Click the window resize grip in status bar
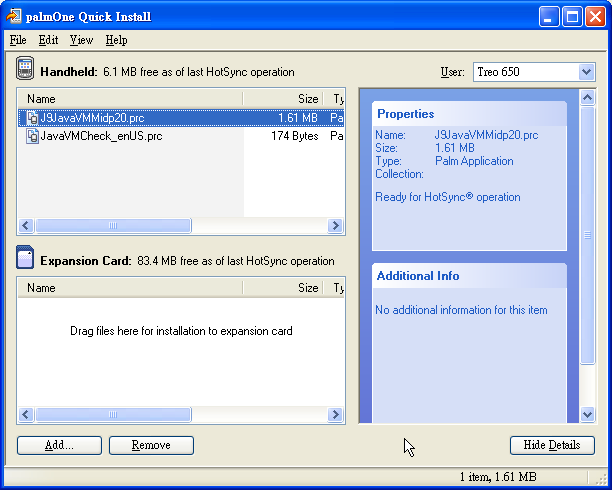612x490 pixels. [x=603, y=478]
